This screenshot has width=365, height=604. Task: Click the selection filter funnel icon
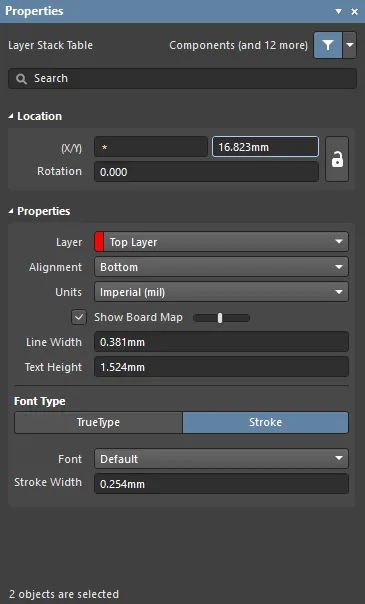coord(328,45)
